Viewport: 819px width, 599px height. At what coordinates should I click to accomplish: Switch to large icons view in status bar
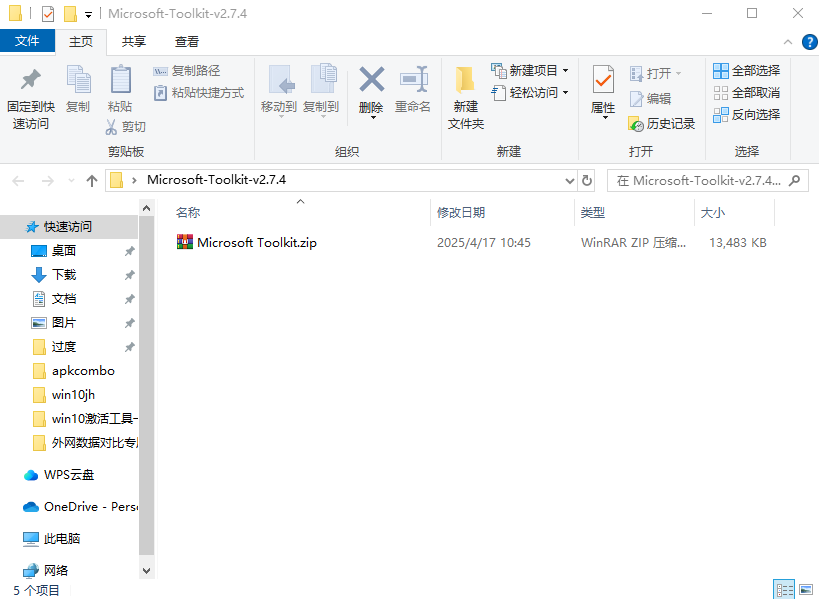(806, 590)
